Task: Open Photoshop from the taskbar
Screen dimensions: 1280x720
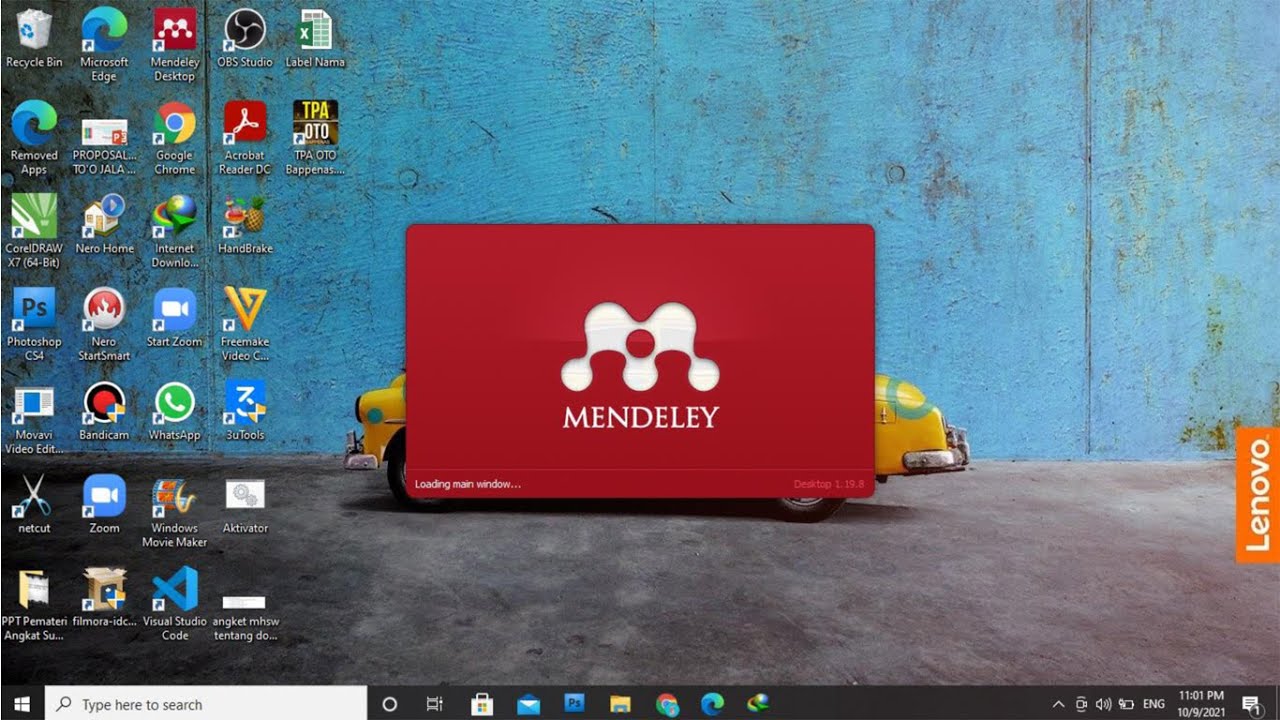Action: [x=574, y=704]
